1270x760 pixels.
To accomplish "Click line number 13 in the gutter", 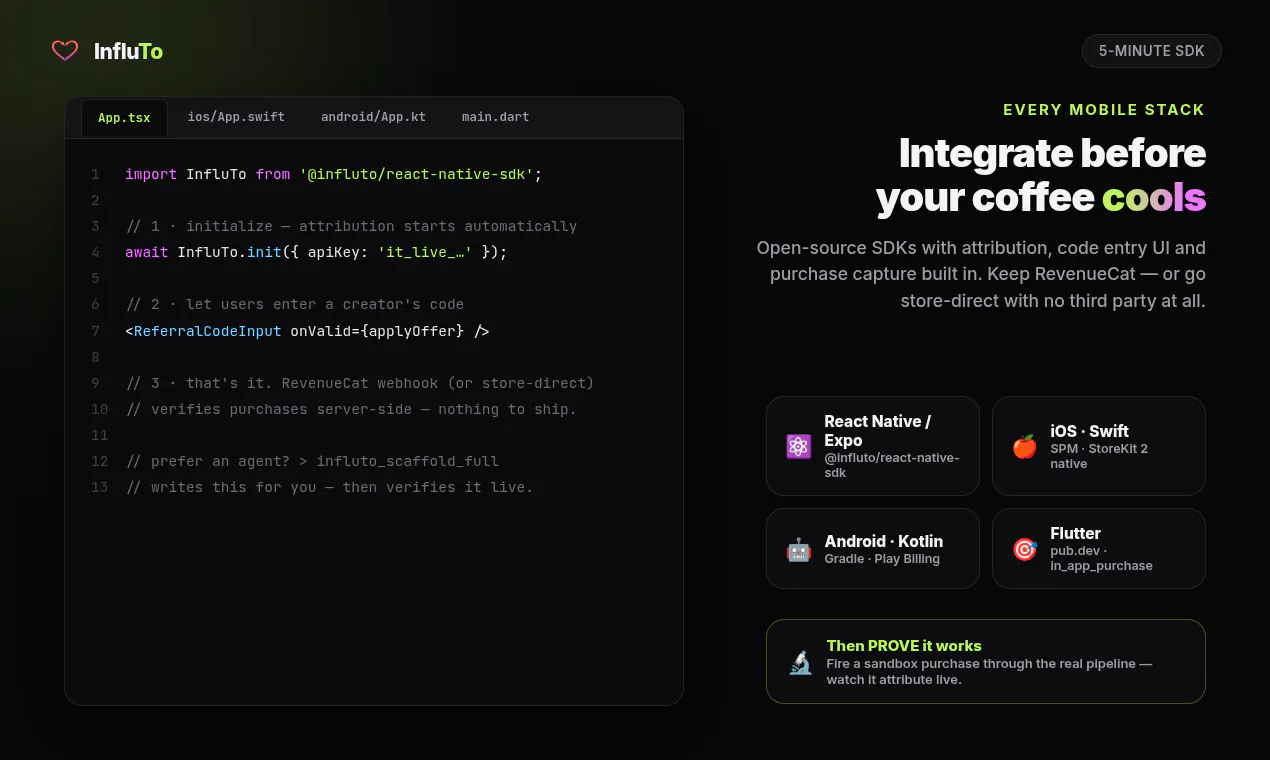I will (x=99, y=487).
